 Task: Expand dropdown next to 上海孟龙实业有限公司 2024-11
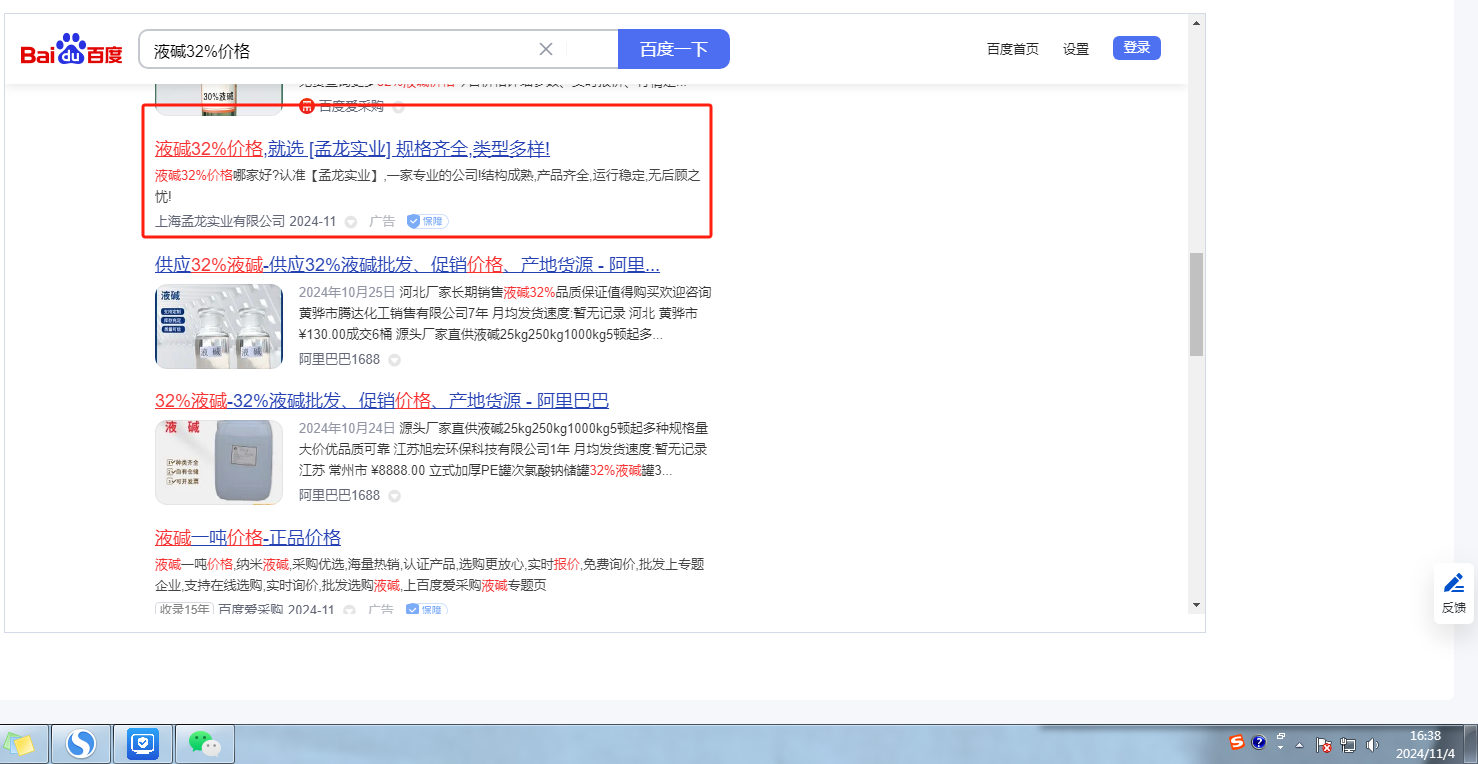tap(351, 222)
